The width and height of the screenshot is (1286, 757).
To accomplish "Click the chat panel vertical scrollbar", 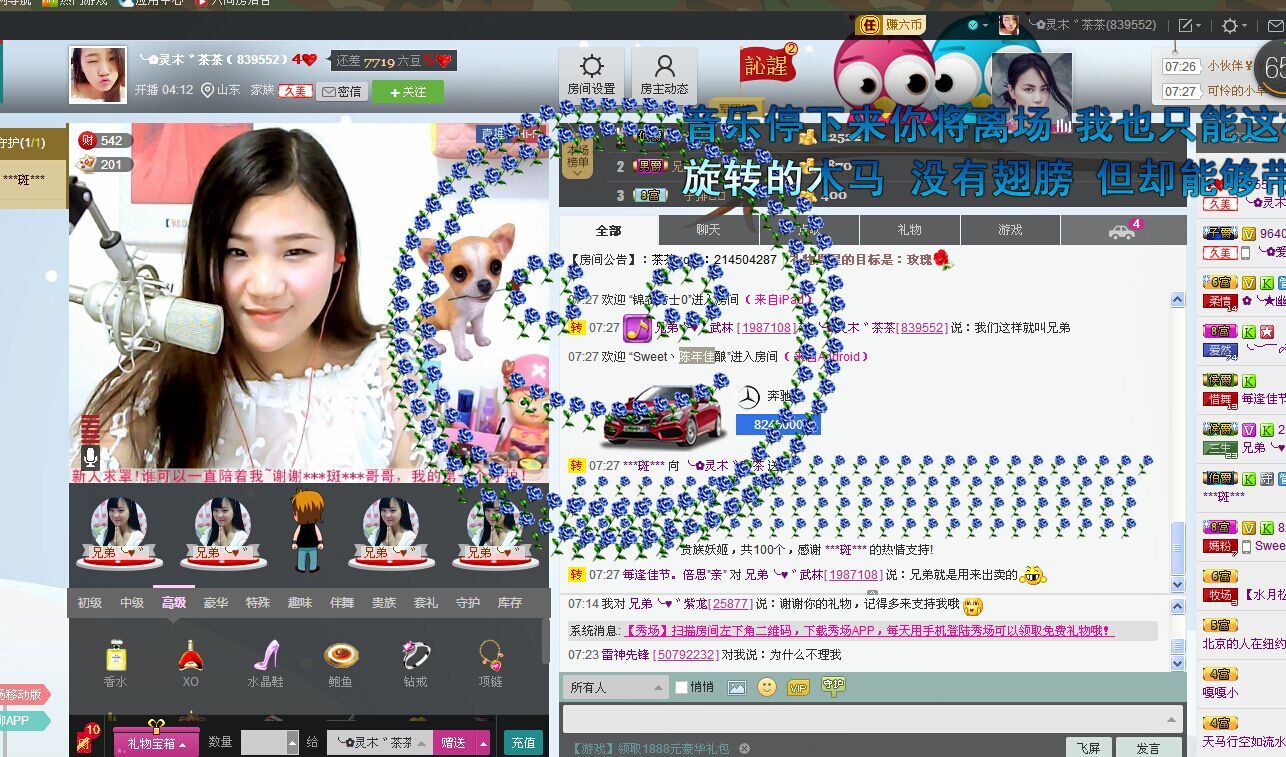I will (x=1178, y=440).
